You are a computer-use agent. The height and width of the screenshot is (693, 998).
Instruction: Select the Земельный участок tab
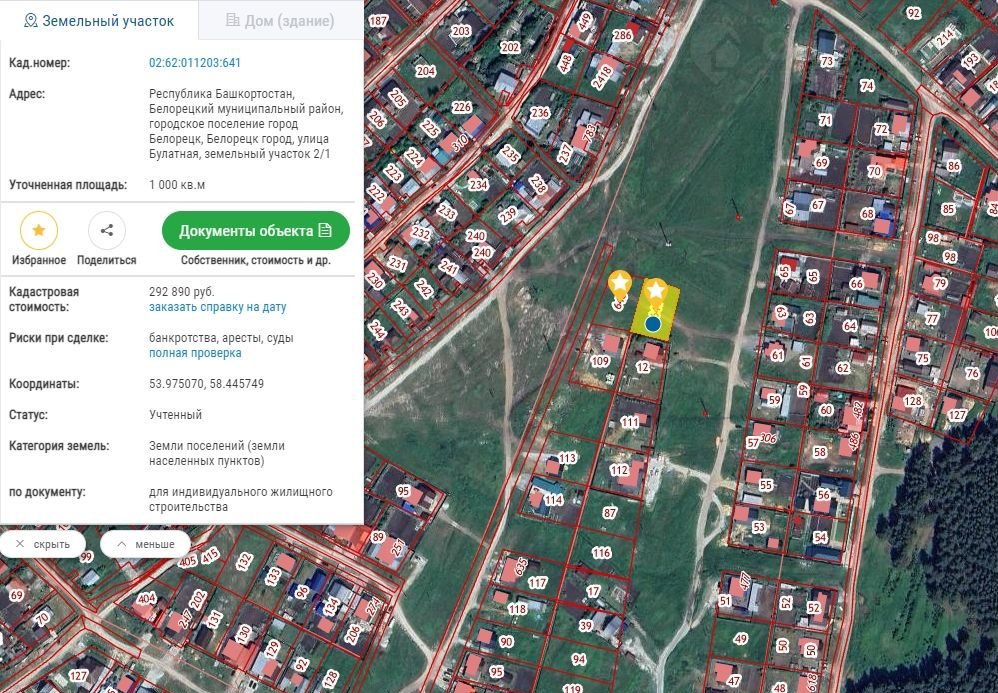coord(99,20)
